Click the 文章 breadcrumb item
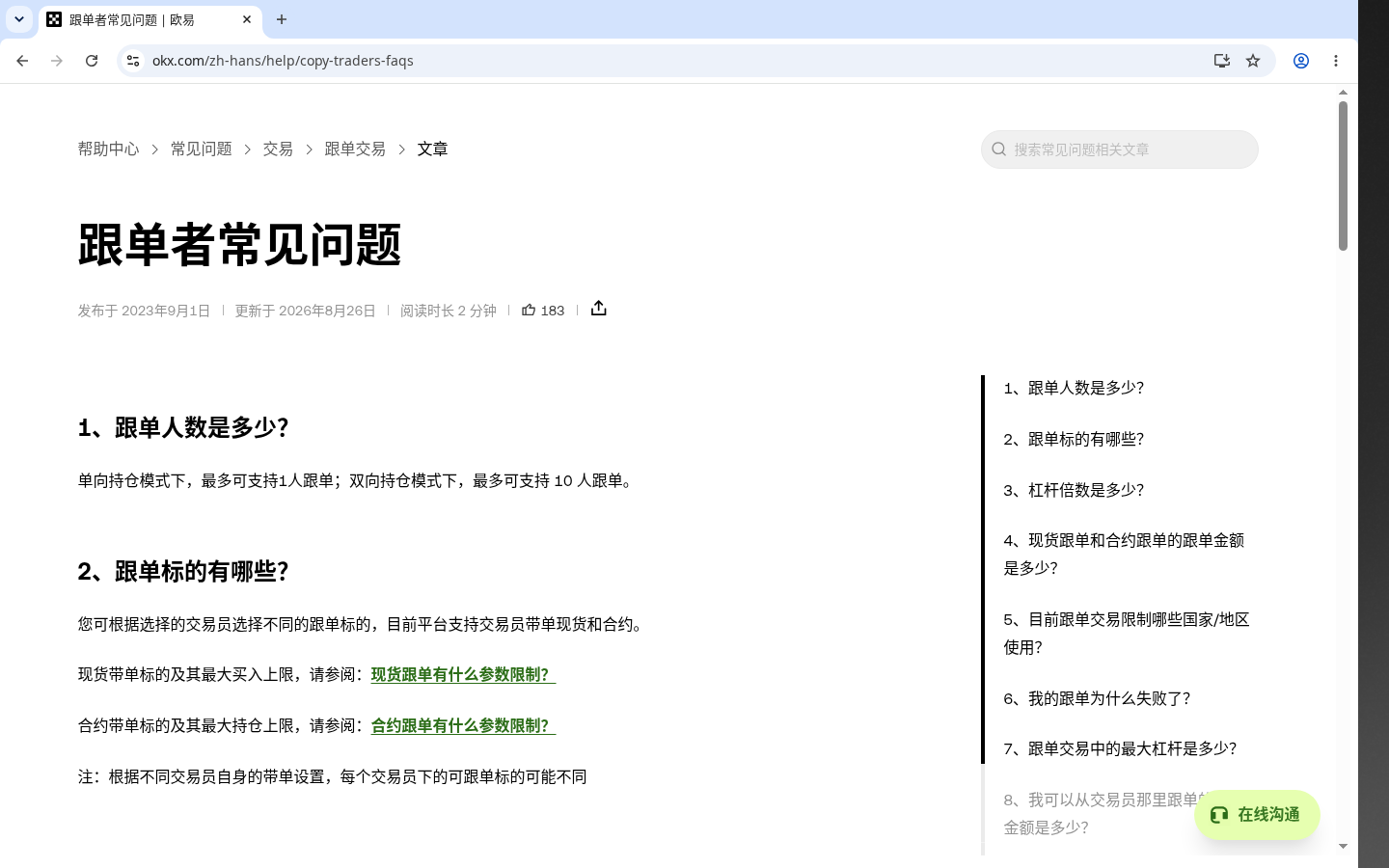This screenshot has height=868, width=1389. 432,149
